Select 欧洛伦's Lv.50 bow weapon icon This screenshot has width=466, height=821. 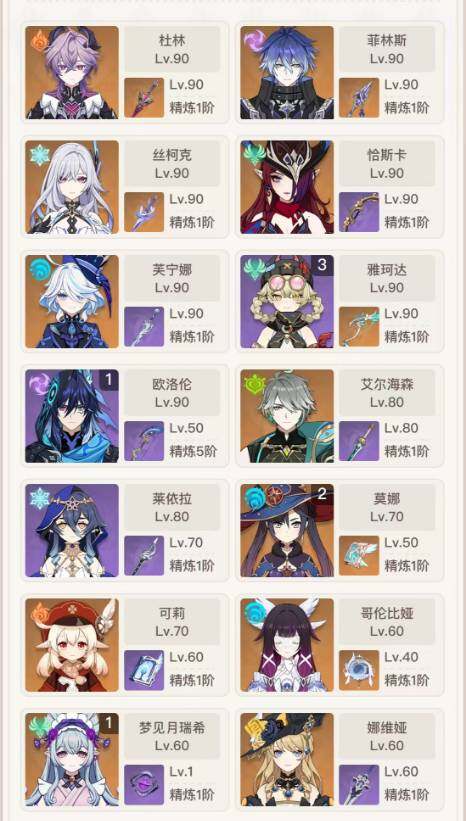coord(144,441)
